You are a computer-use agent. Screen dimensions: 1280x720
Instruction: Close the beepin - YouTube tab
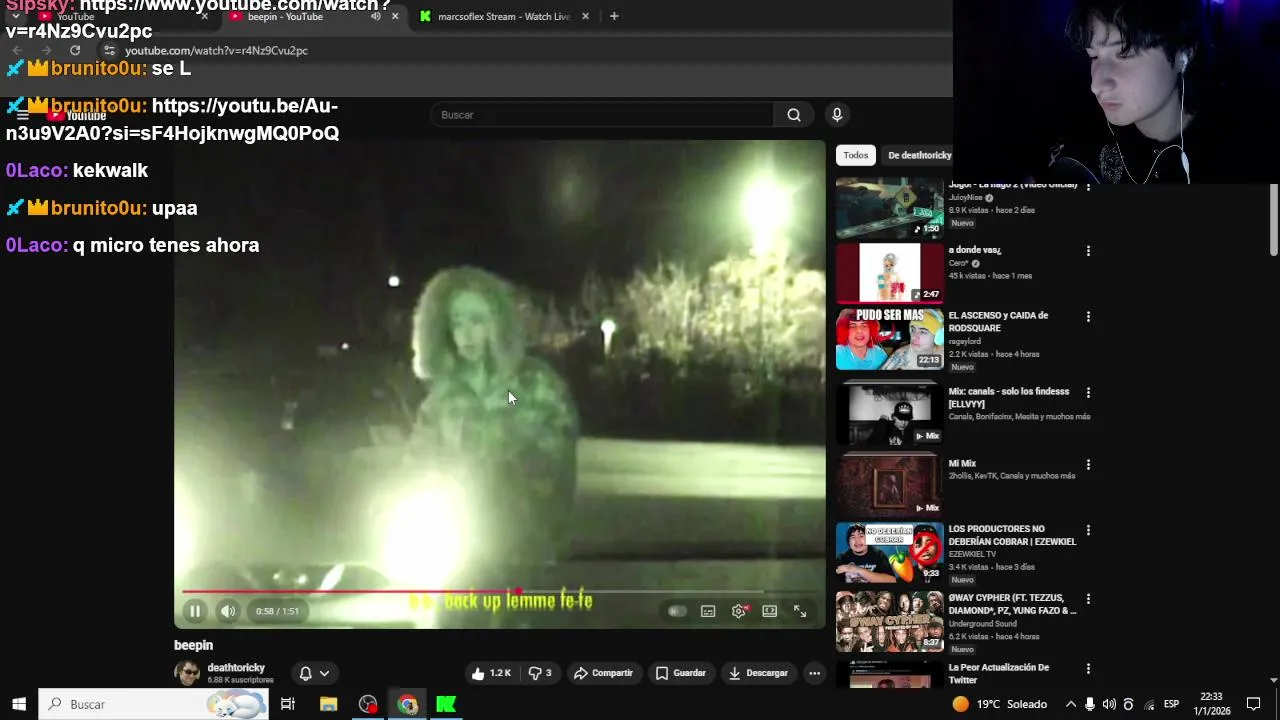coord(395,16)
